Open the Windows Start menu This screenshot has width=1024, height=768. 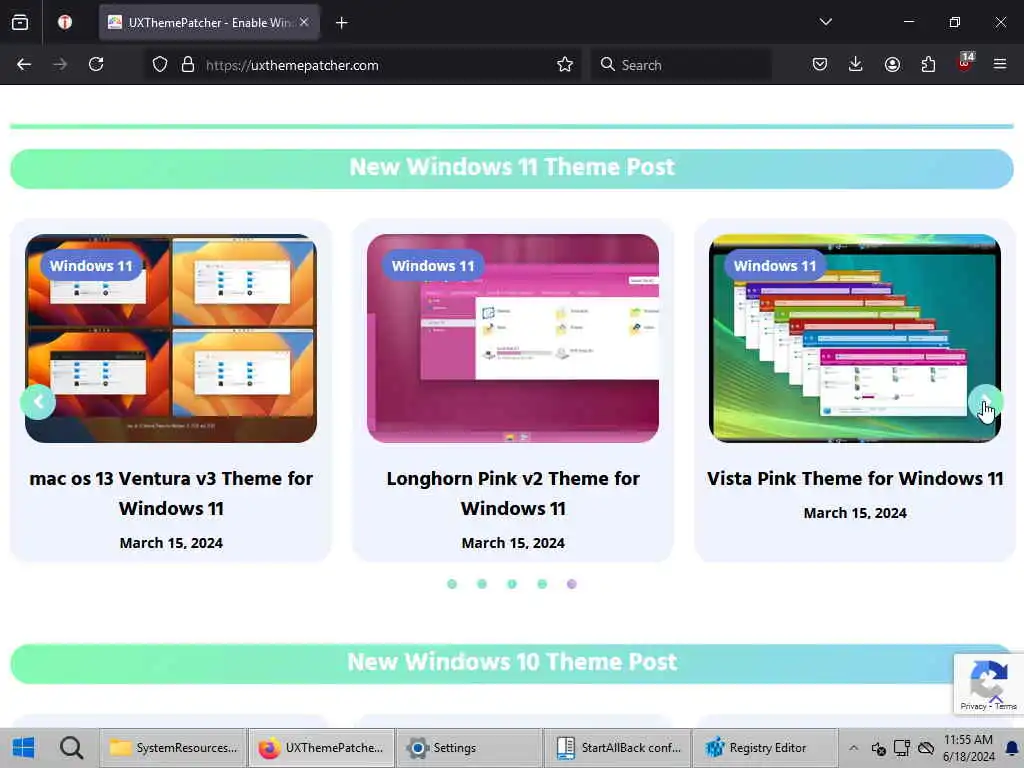coord(24,748)
